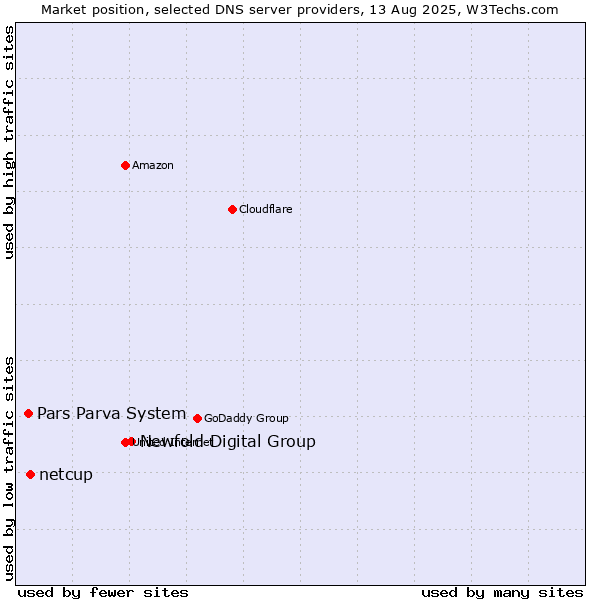The height and width of the screenshot is (600, 600).
Task: Click the 'used by fewer sites' axis label
Action: [103, 593]
